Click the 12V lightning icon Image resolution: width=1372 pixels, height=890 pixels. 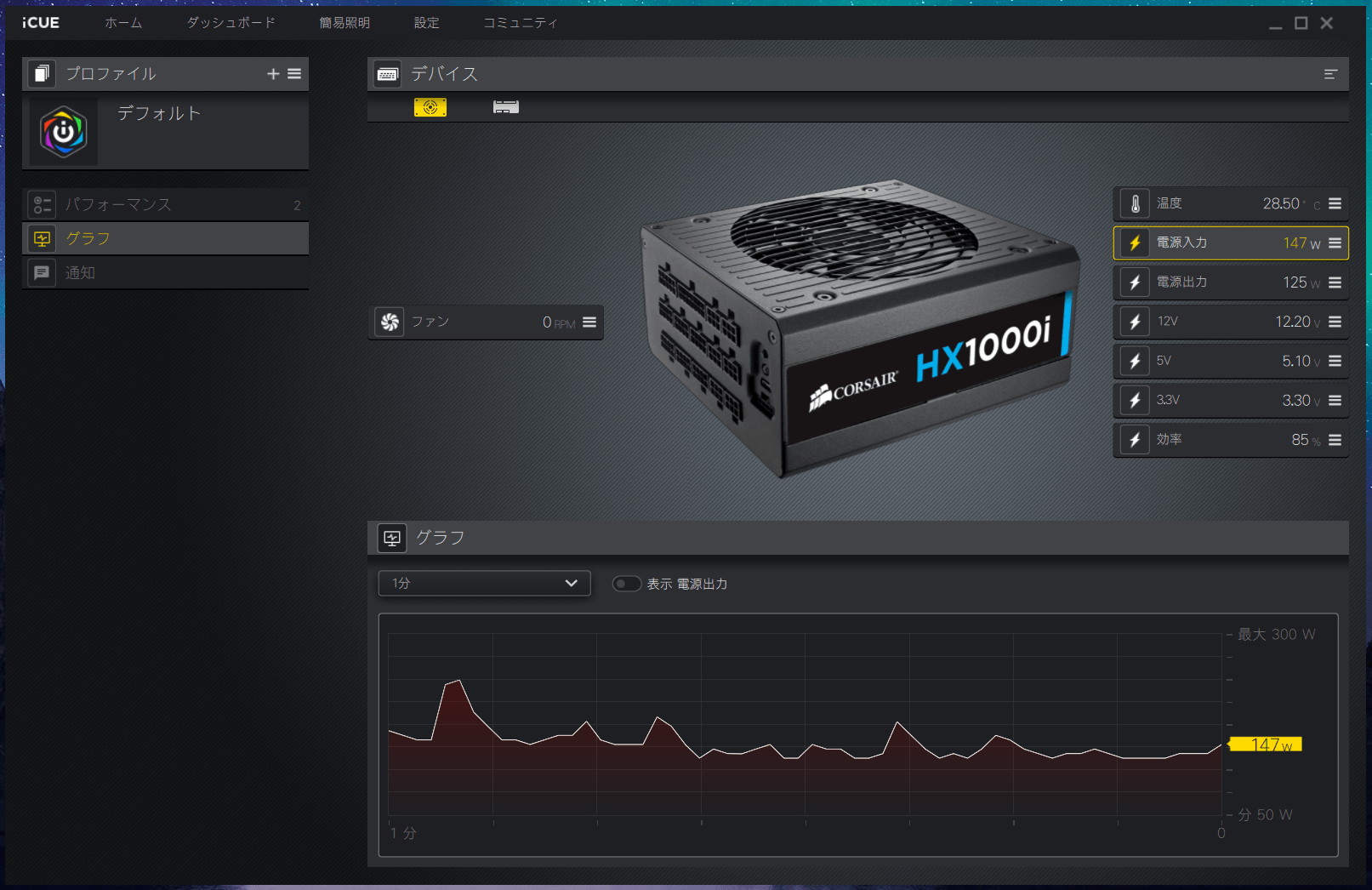tap(1135, 322)
